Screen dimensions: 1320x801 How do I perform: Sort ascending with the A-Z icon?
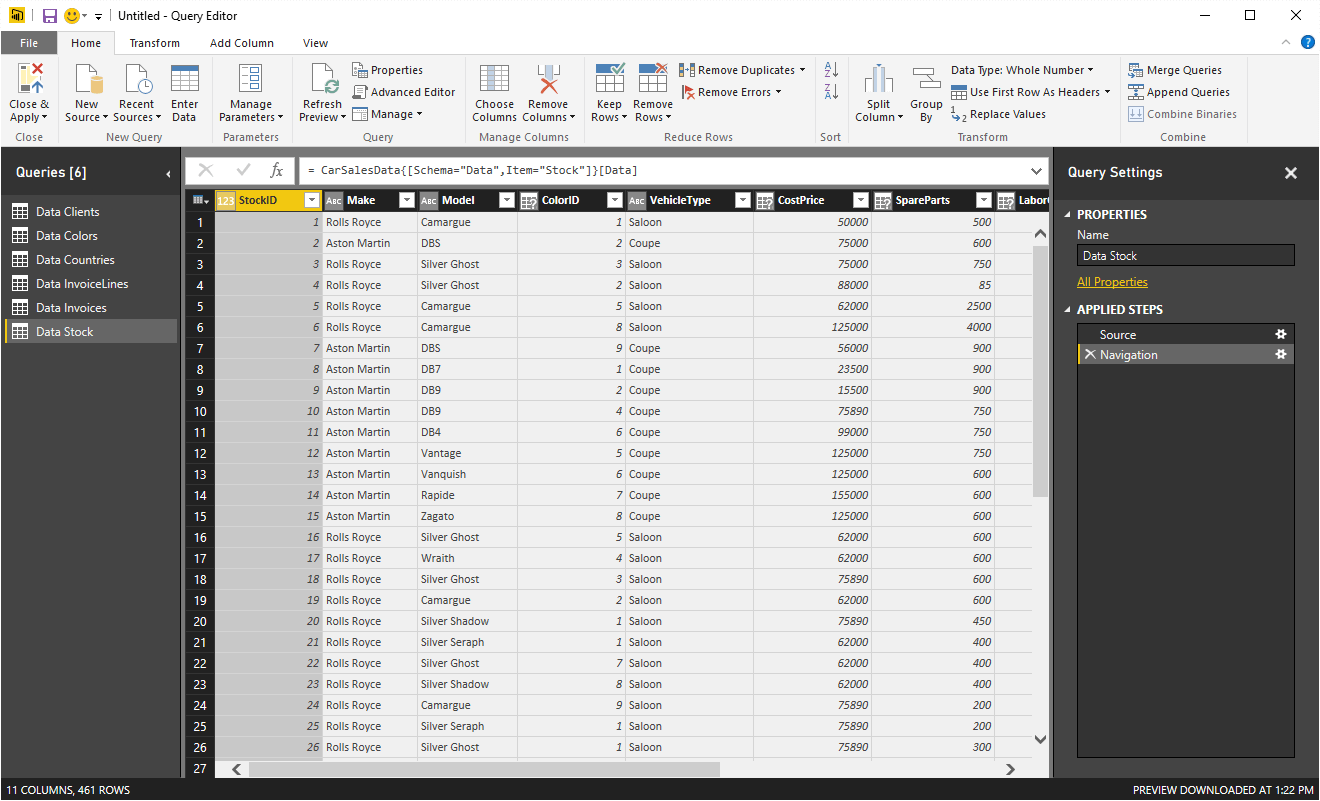(x=830, y=70)
